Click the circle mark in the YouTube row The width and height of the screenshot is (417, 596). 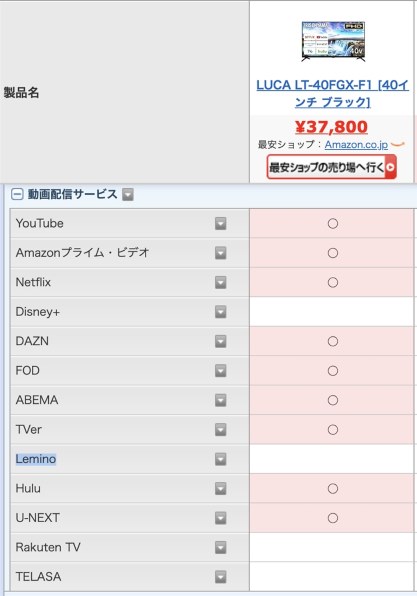pyautogui.click(x=333, y=224)
